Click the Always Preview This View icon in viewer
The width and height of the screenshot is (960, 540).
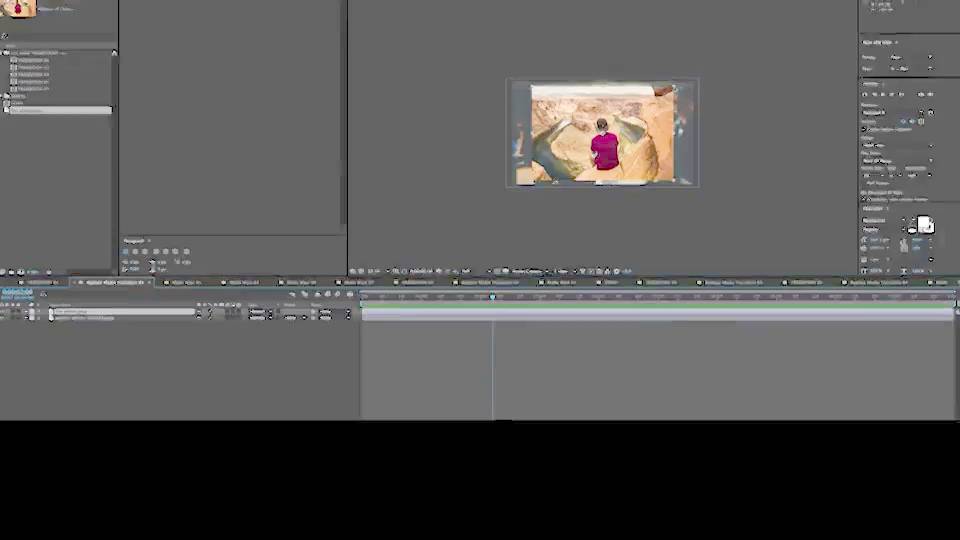point(353,271)
